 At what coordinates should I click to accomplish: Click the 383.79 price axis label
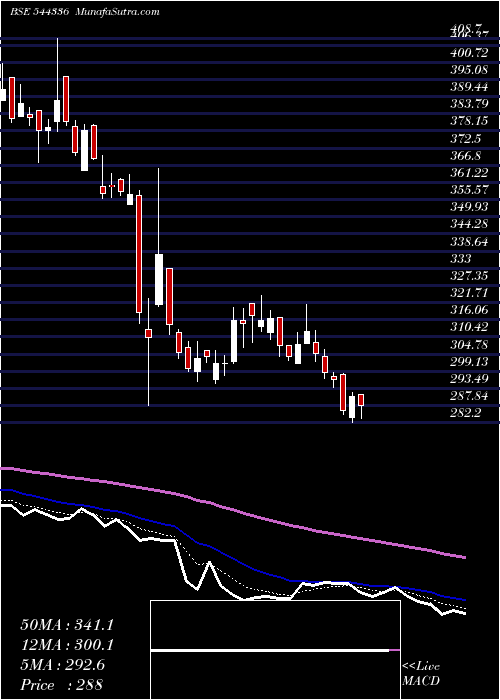coord(469,104)
